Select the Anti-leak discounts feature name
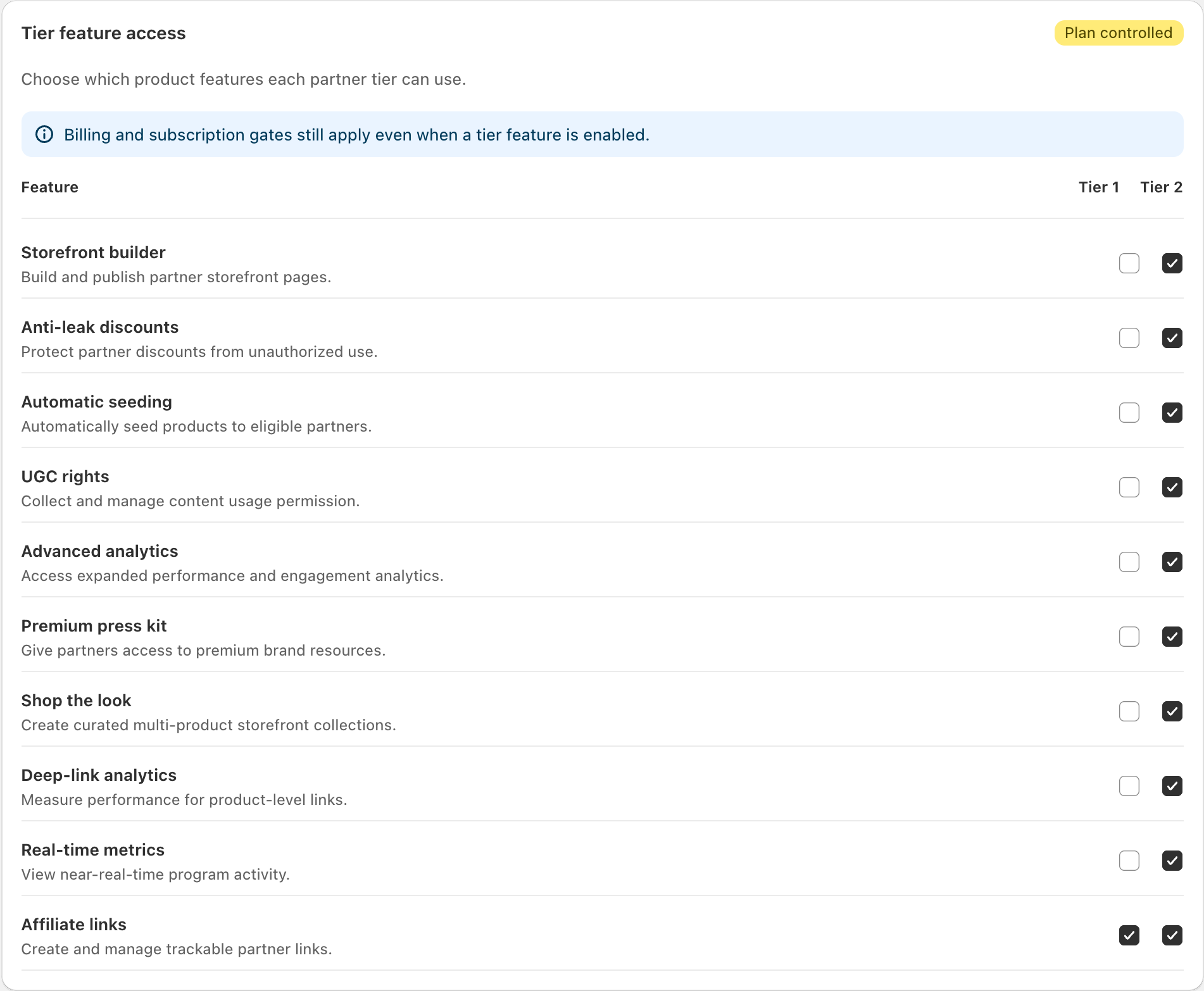 pyautogui.click(x=100, y=327)
